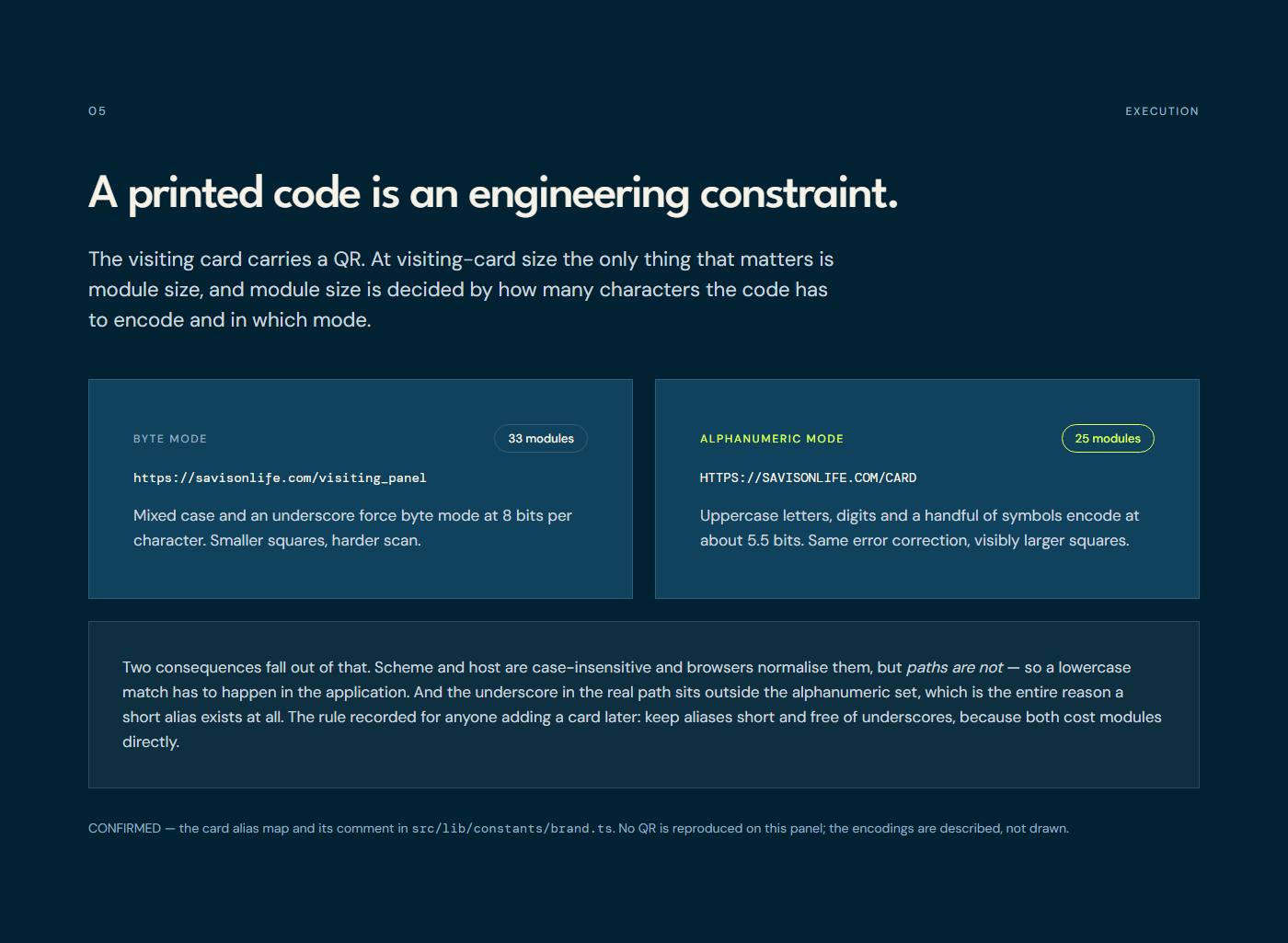Click the Byte Mode card panel
Image resolution: width=1288 pixels, height=943 pixels.
coord(361,489)
